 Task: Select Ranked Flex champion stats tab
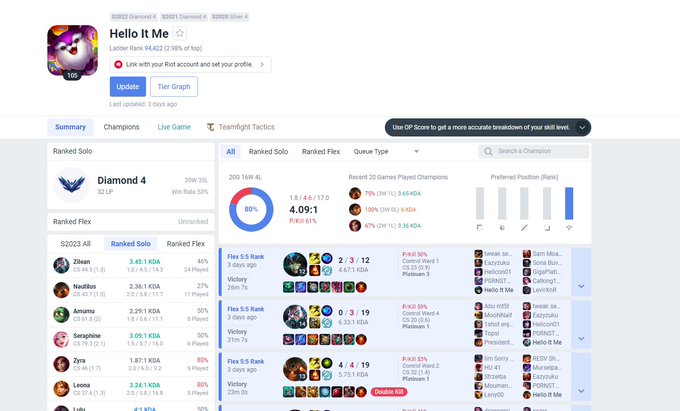(186, 244)
